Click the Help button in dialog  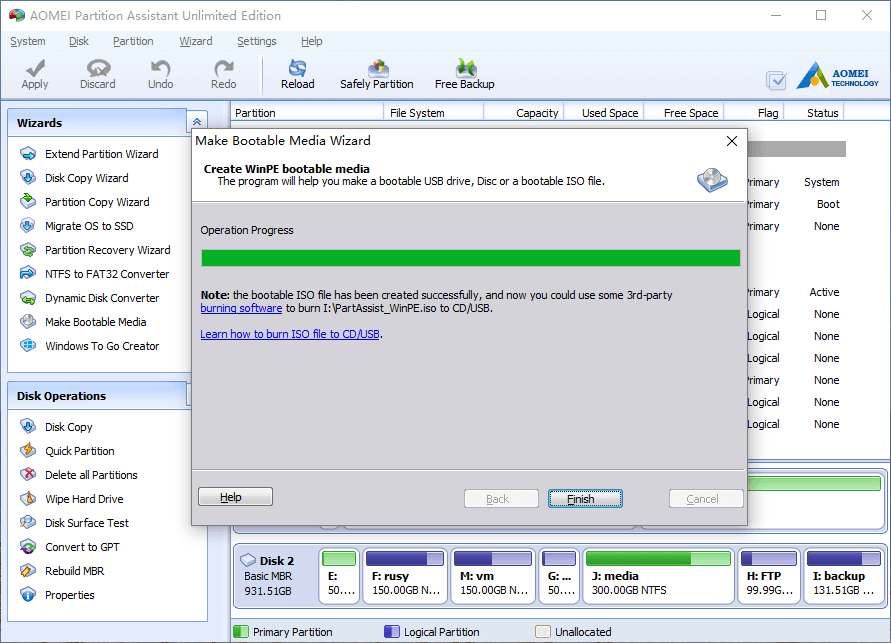tap(235, 497)
